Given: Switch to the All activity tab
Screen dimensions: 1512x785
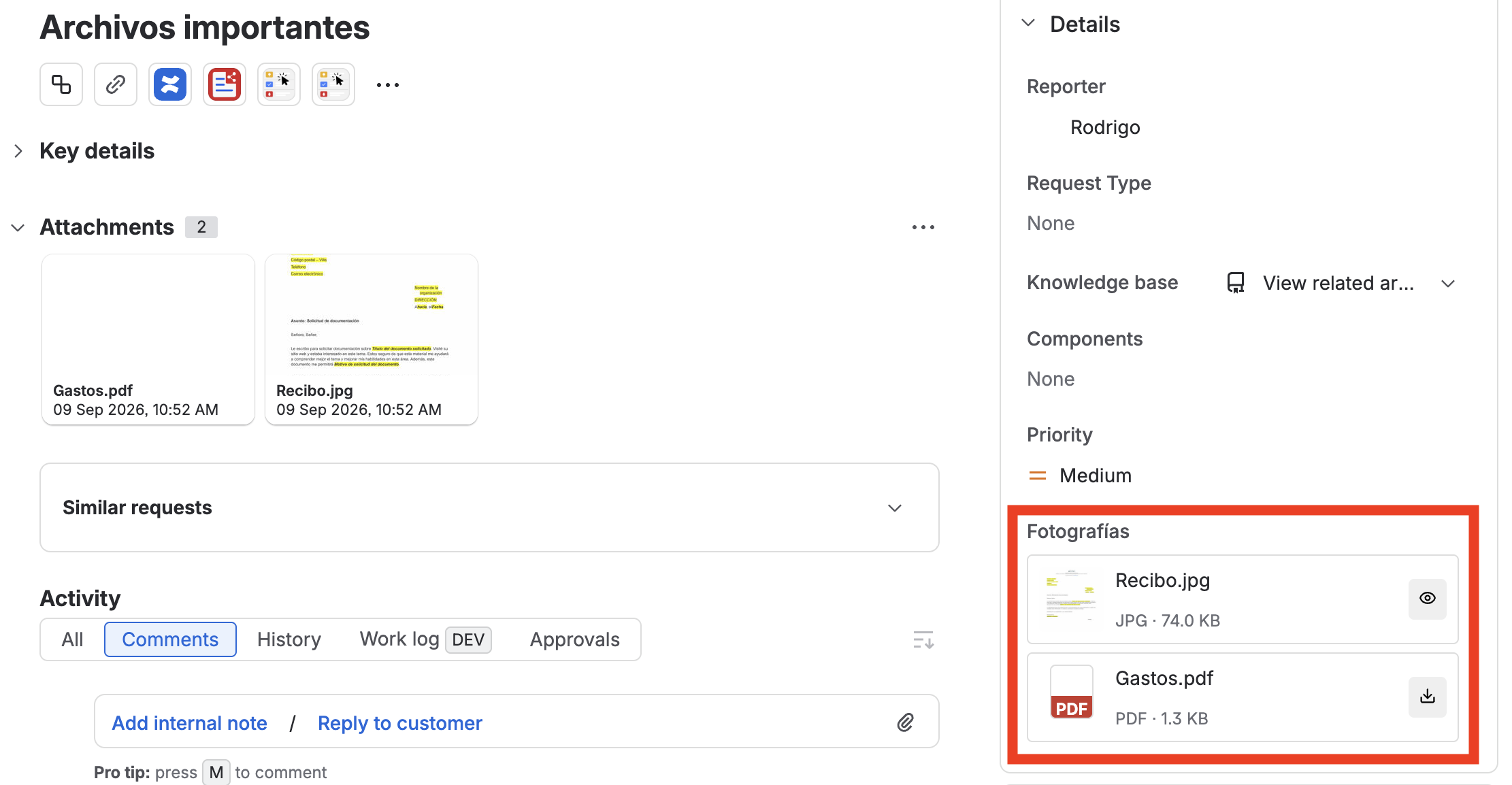Looking at the screenshot, I should 72,639.
